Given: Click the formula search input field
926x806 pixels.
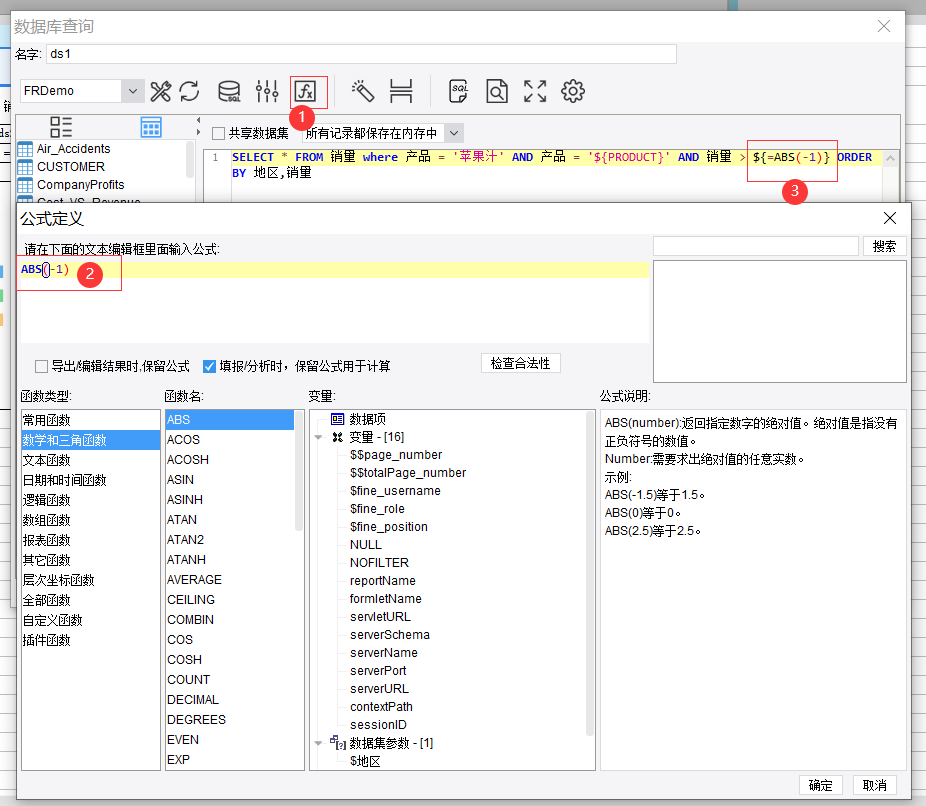Looking at the screenshot, I should (755, 246).
